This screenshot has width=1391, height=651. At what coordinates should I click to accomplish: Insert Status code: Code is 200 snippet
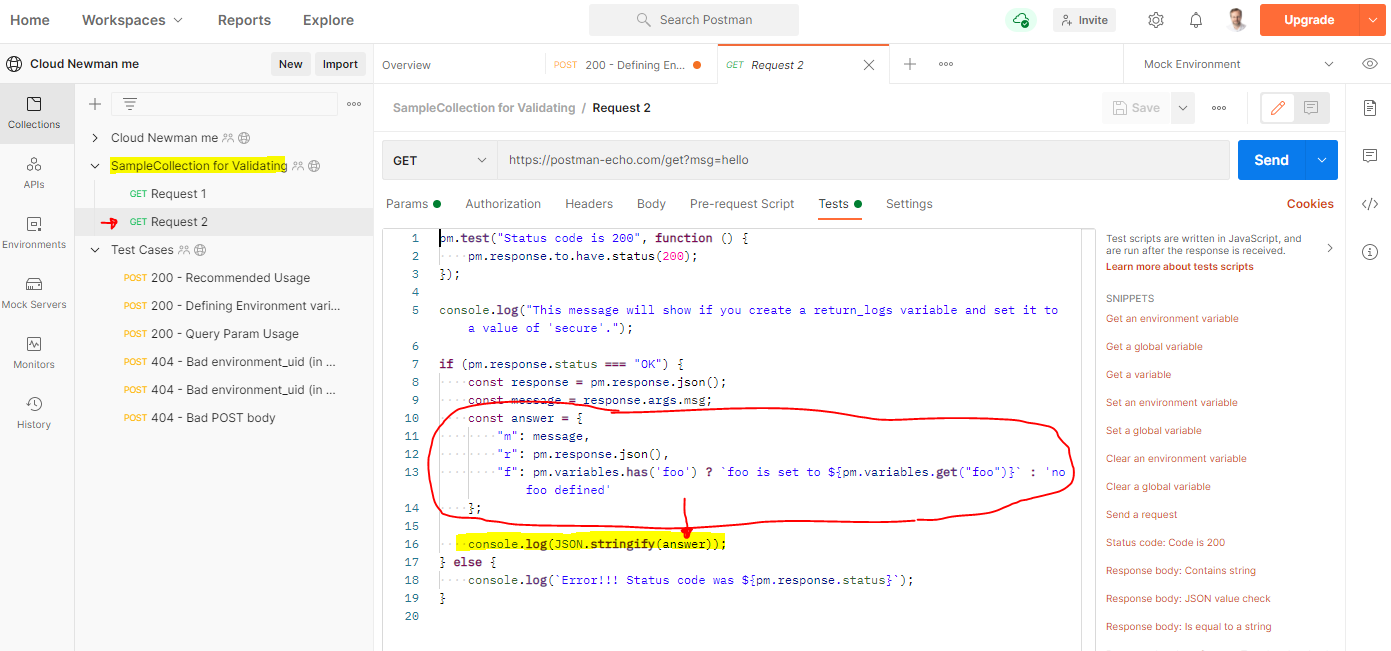click(x=1165, y=543)
